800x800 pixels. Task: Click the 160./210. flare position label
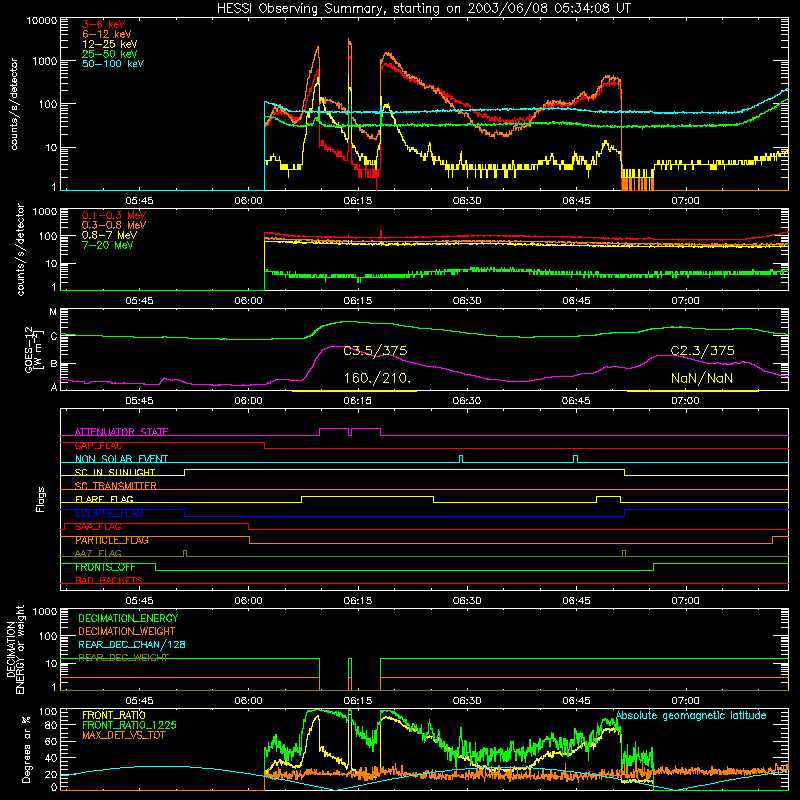(x=377, y=378)
